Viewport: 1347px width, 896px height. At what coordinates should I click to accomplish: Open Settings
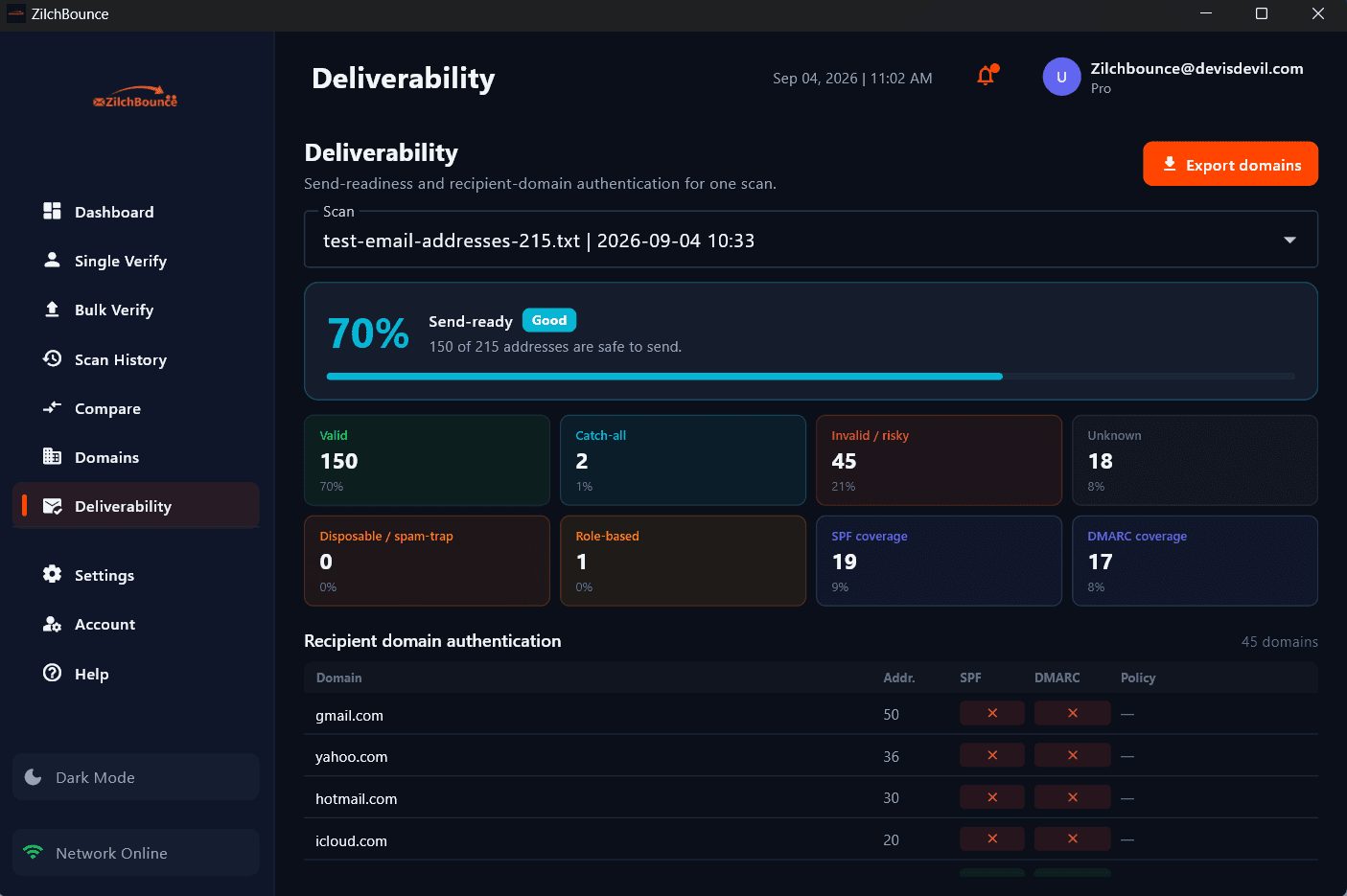click(x=136, y=575)
